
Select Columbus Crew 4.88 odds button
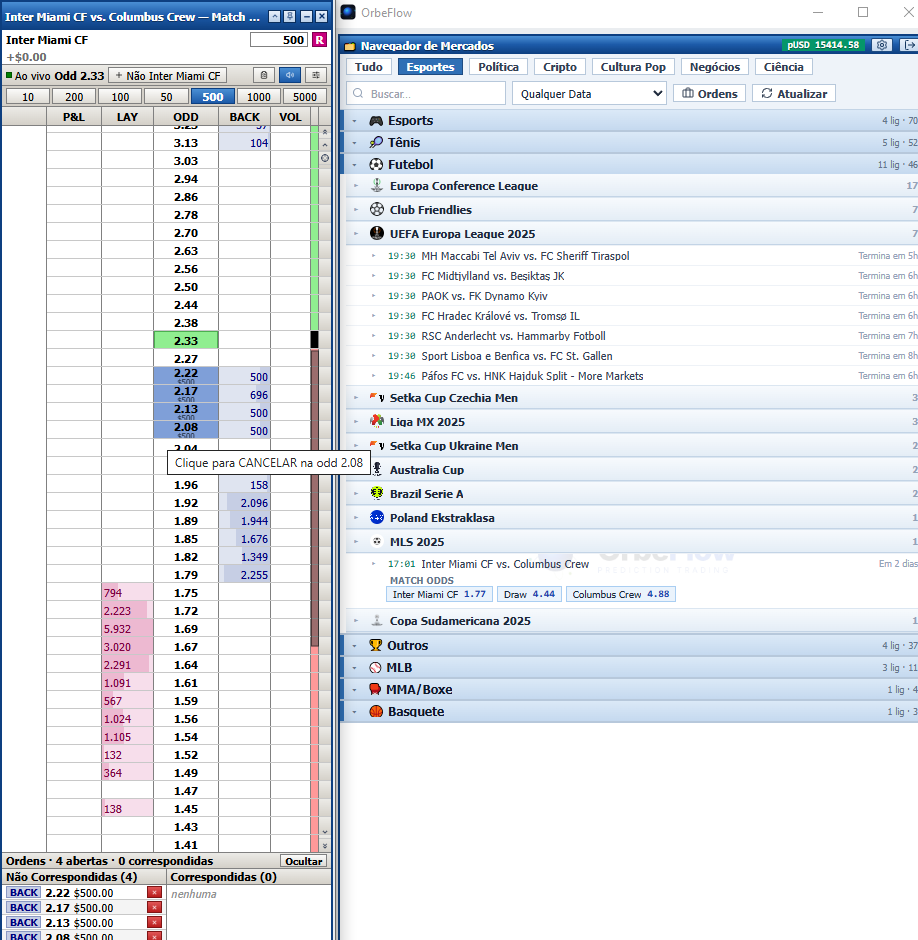tap(621, 594)
